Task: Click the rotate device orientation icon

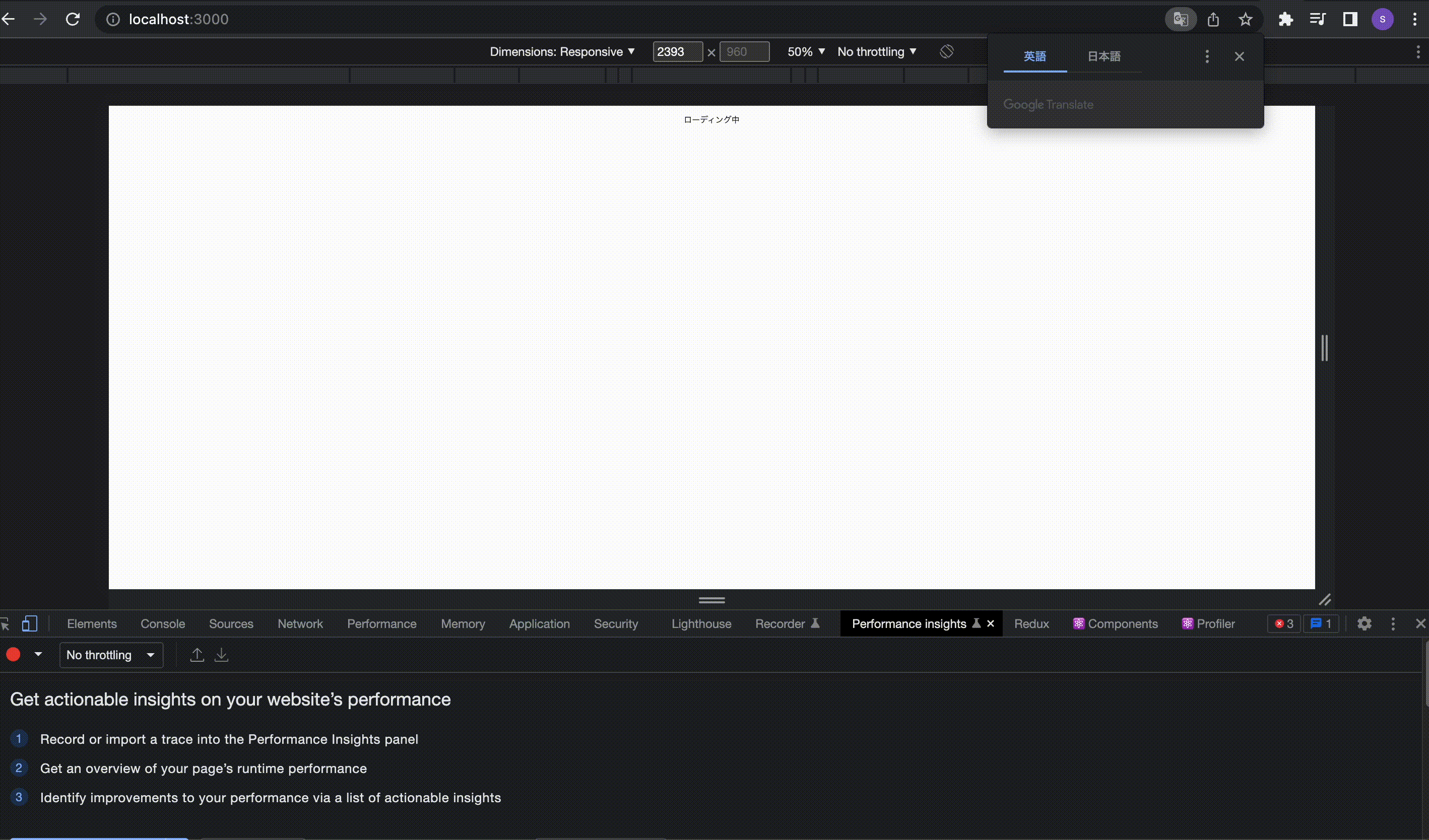Action: pos(946,51)
